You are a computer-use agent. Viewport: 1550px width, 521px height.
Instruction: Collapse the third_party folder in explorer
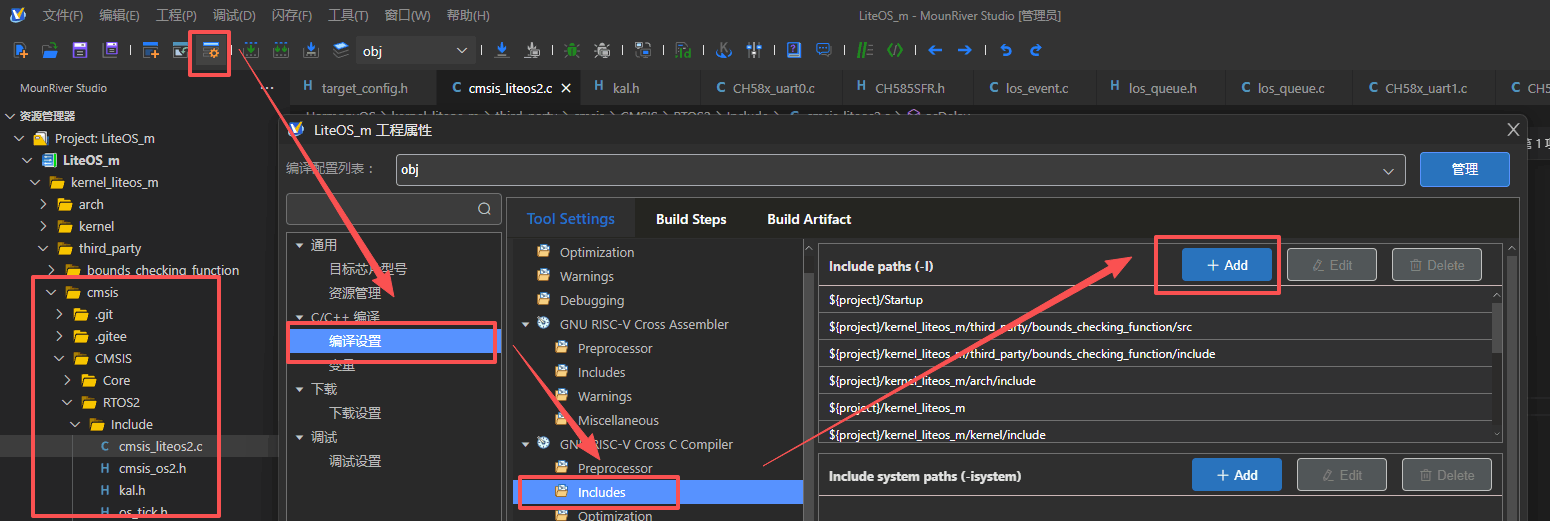click(43, 248)
